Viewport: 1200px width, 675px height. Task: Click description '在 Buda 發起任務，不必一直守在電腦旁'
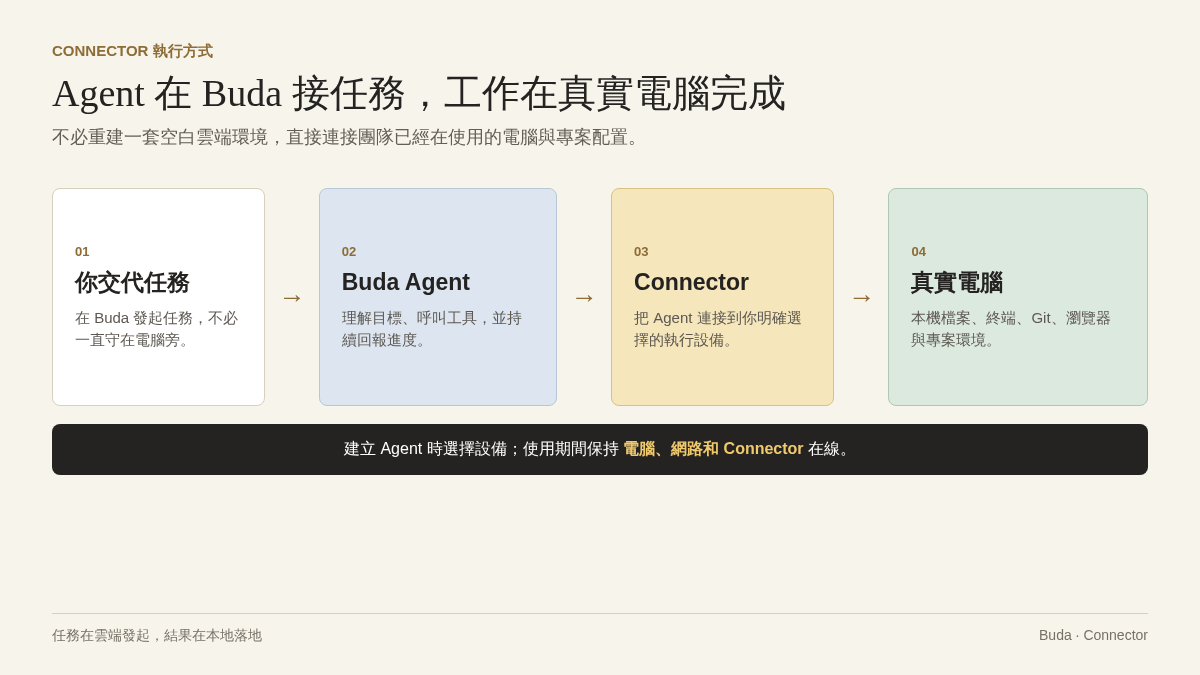click(157, 329)
